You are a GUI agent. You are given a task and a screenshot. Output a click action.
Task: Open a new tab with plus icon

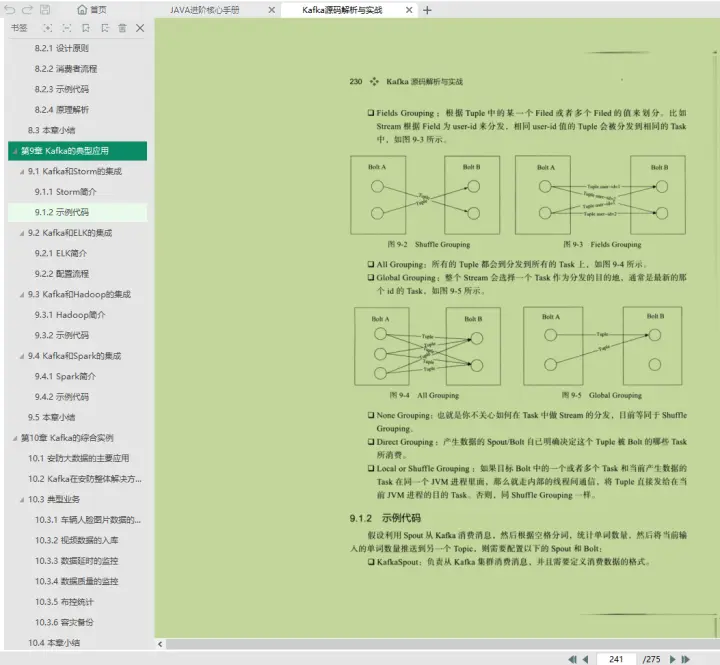[x=427, y=10]
